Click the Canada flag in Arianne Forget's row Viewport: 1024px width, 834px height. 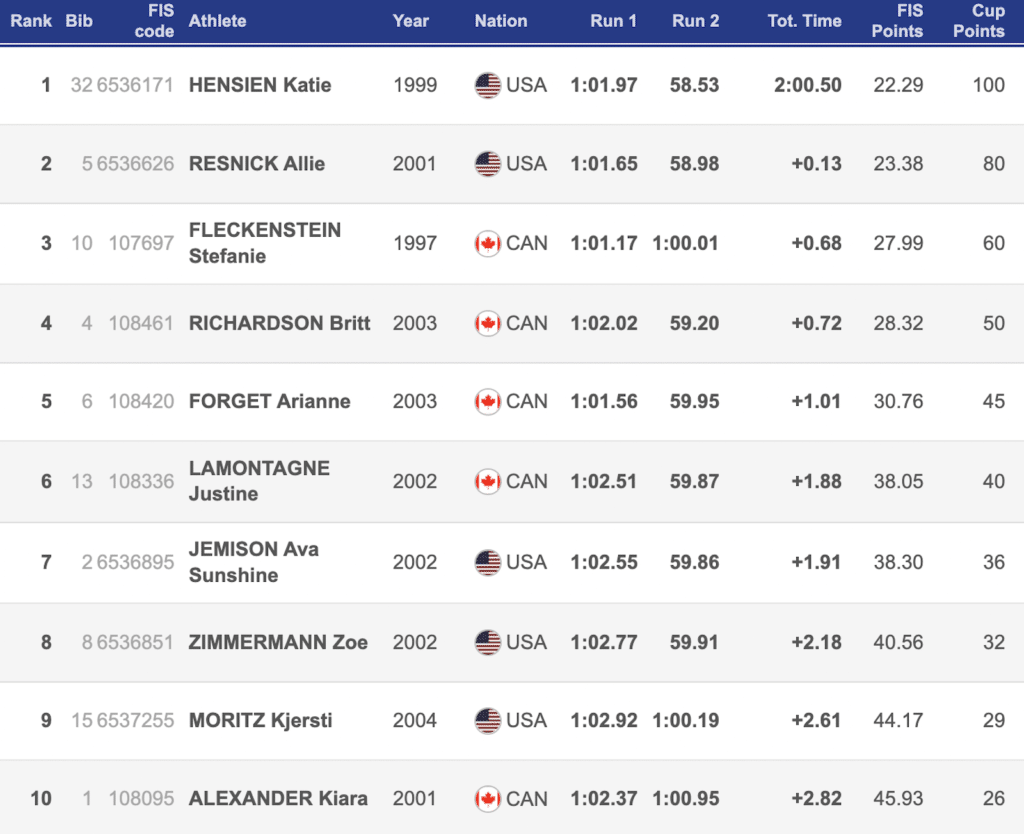pos(487,401)
